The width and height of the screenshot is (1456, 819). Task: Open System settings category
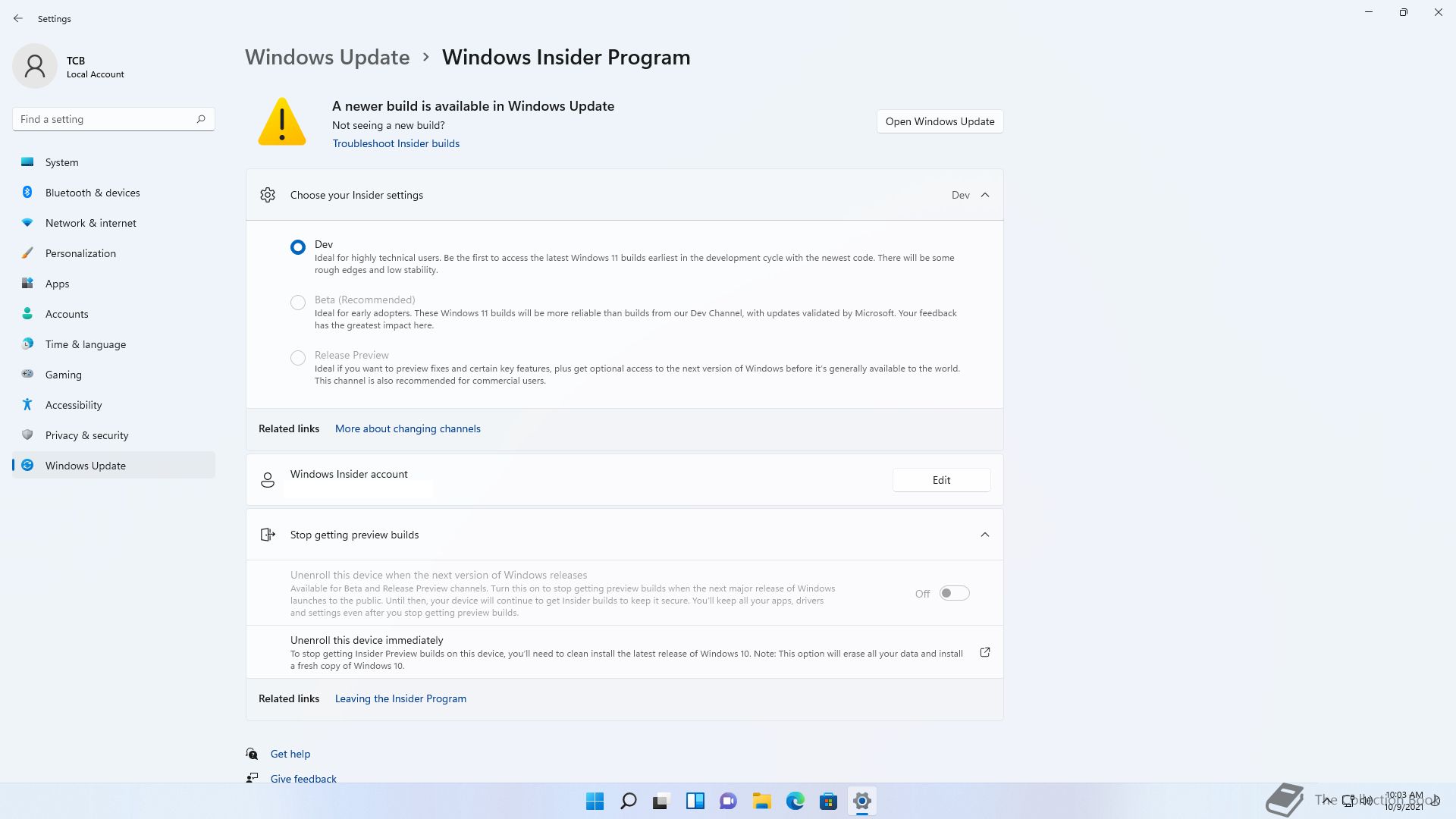pos(114,162)
